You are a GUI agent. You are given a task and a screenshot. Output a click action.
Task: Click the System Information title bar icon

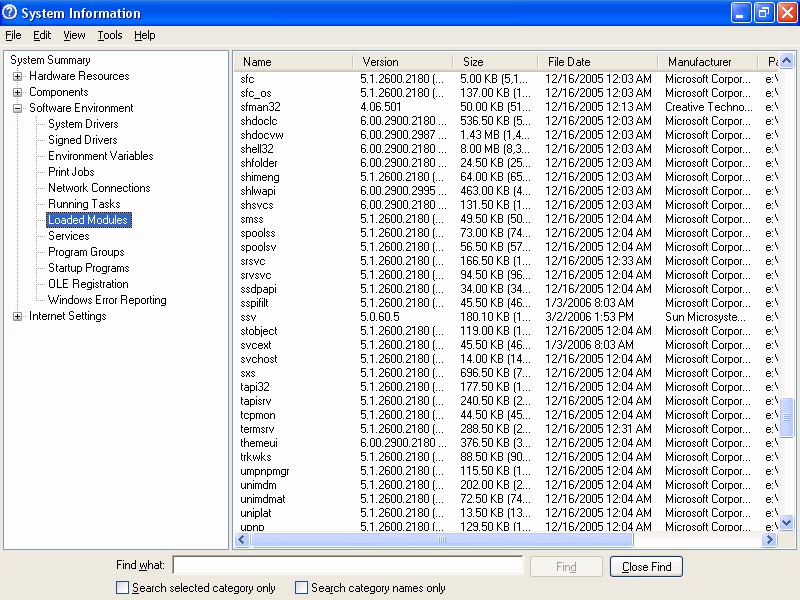pos(10,13)
